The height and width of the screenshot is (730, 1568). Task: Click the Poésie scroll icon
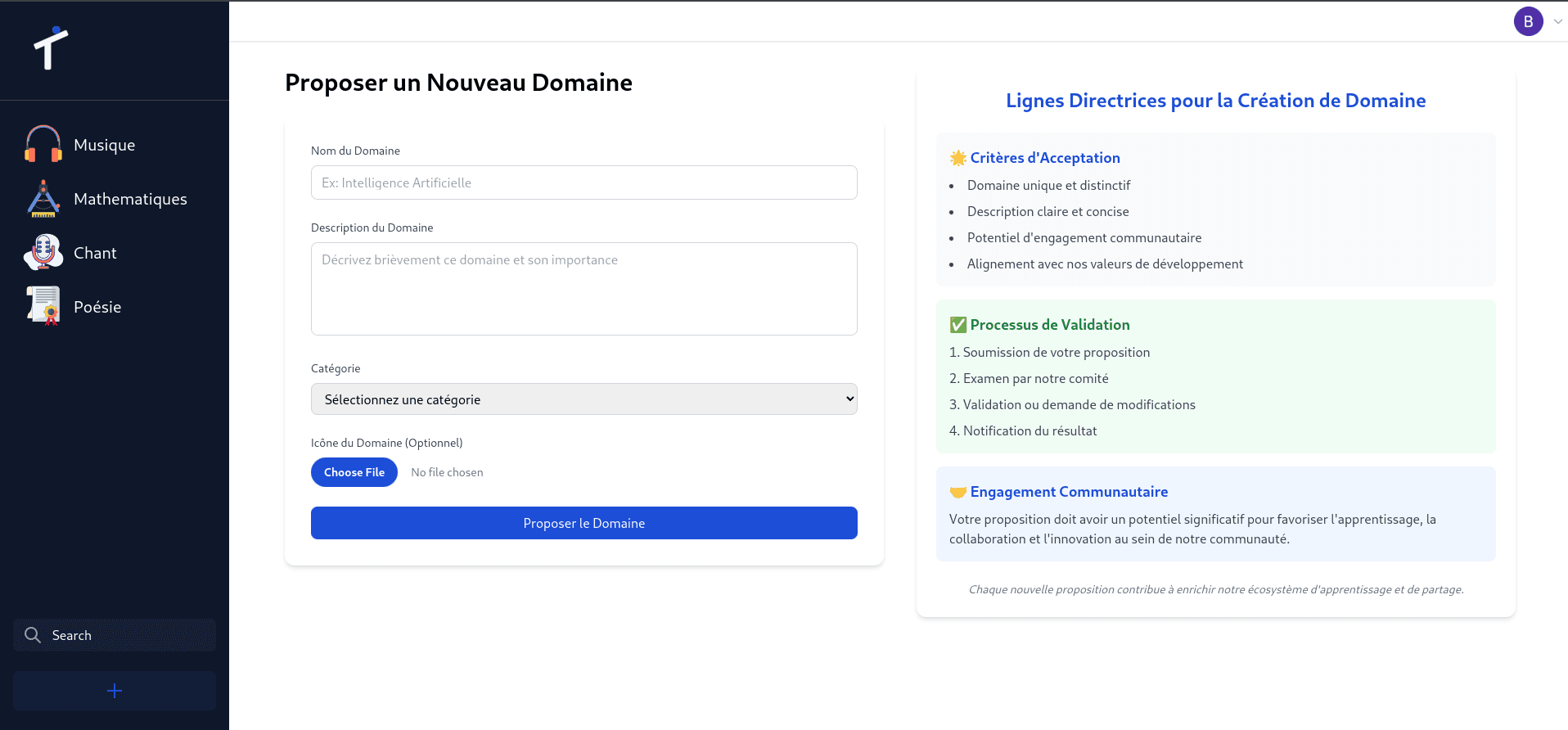pos(43,307)
